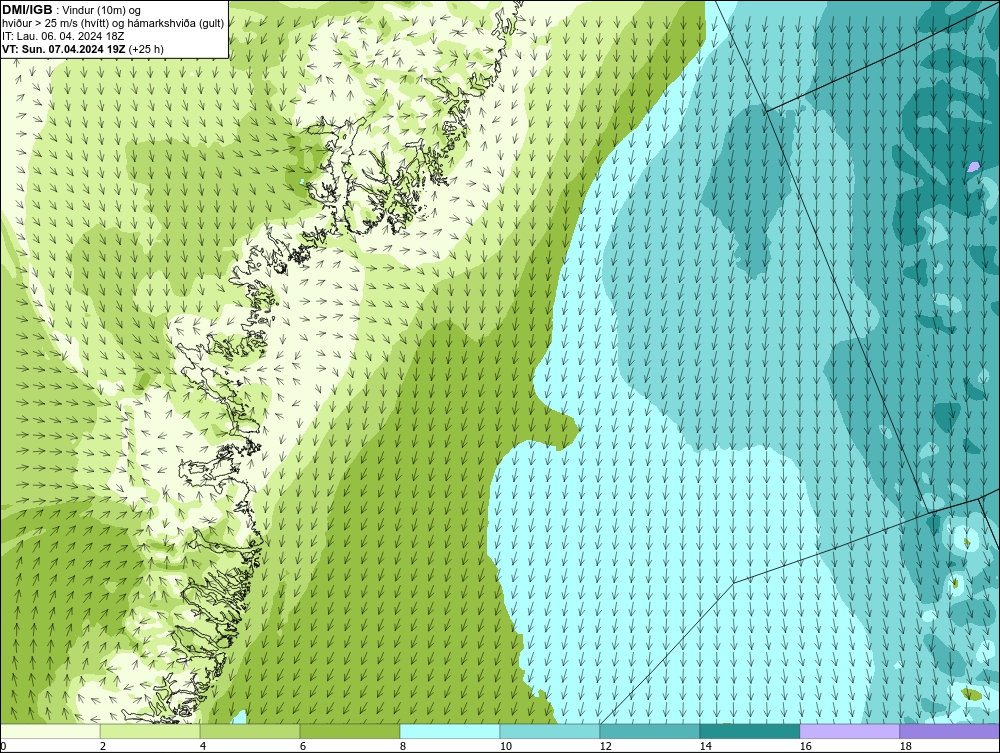
Task: Click the small lavender gust patch on the map
Action: coord(973,166)
